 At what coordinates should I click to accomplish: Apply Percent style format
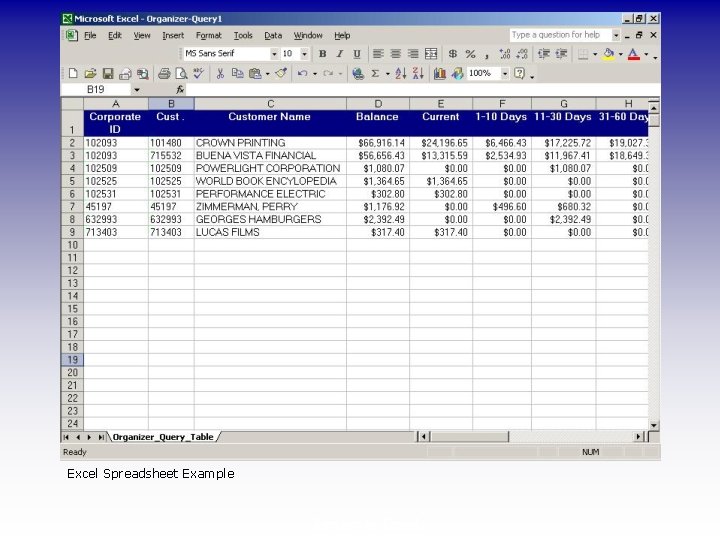[470, 54]
